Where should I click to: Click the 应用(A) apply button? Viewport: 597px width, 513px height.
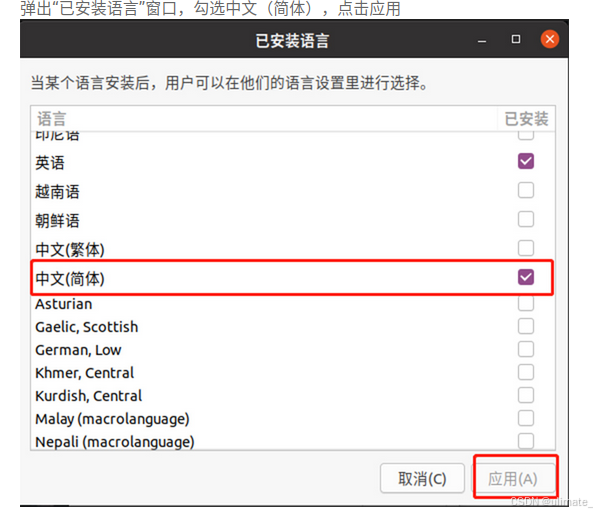(513, 478)
